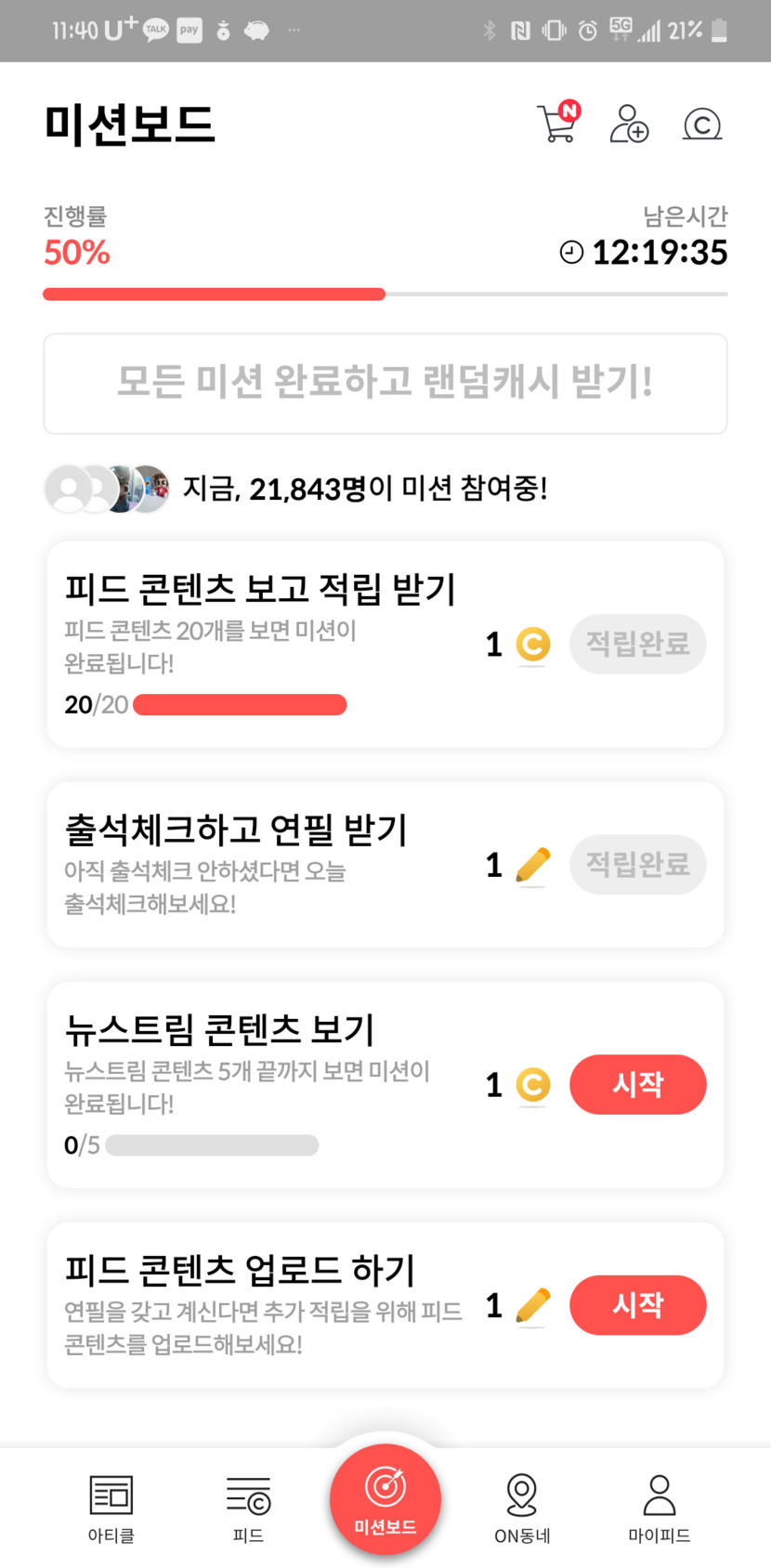Tap the remaining time clock icon

571,253
